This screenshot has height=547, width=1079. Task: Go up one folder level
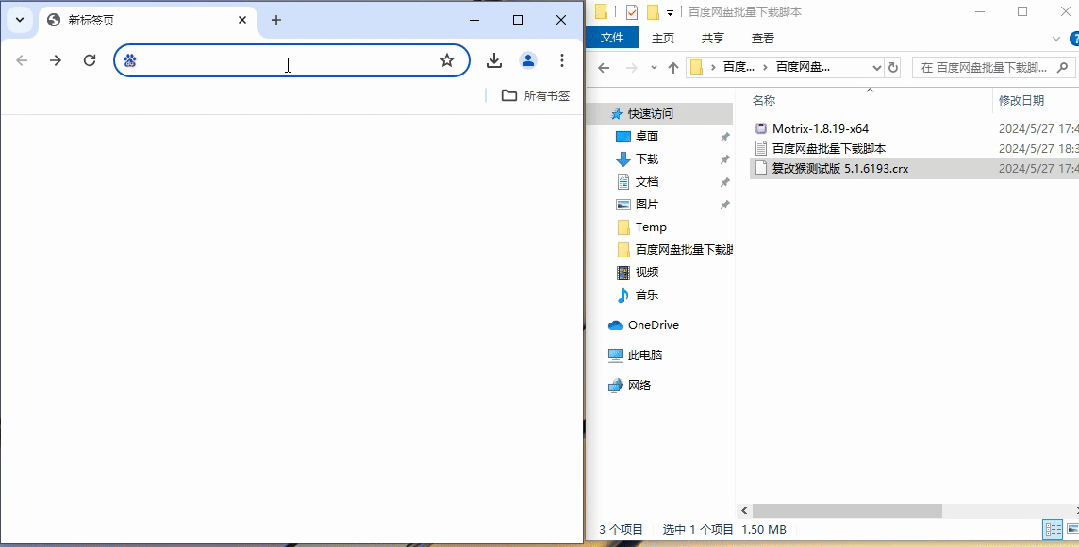pyautogui.click(x=674, y=67)
